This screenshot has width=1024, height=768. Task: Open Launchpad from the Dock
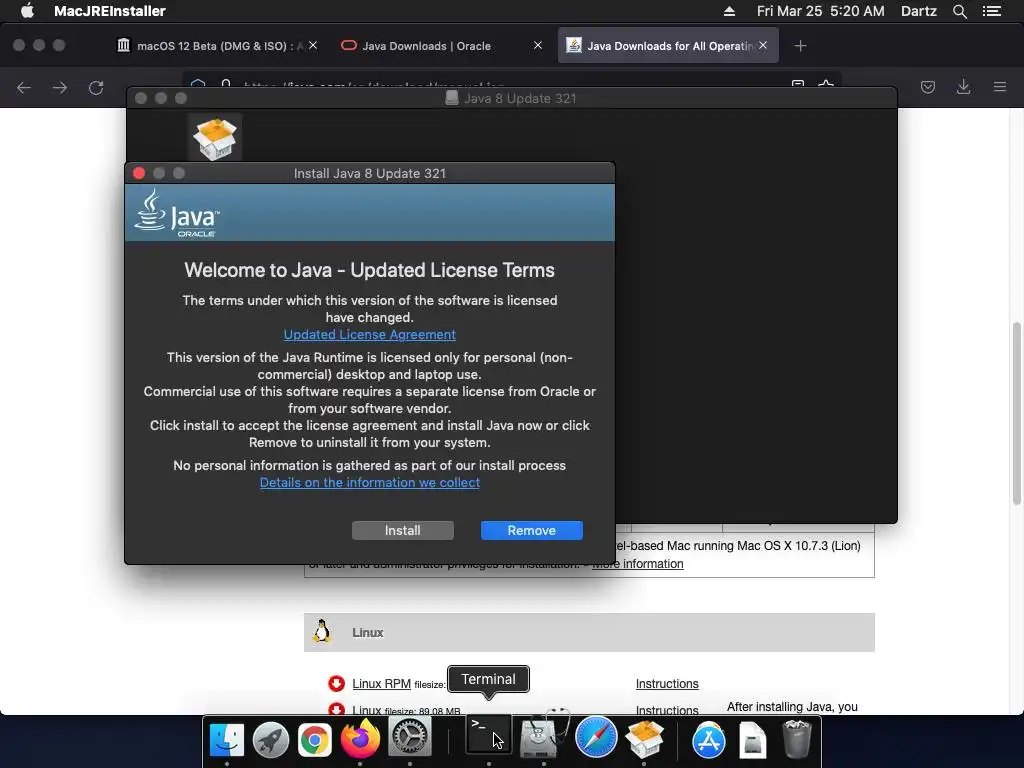click(x=270, y=739)
